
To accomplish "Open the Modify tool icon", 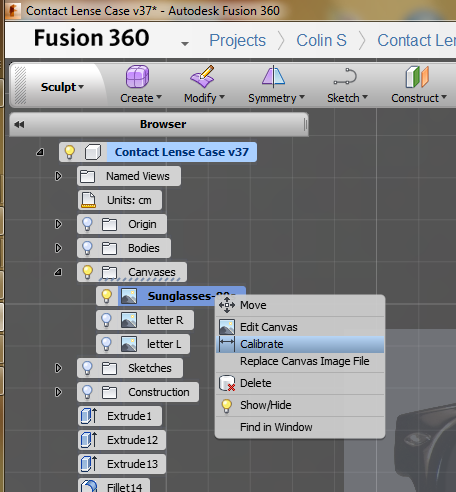I will pos(203,77).
